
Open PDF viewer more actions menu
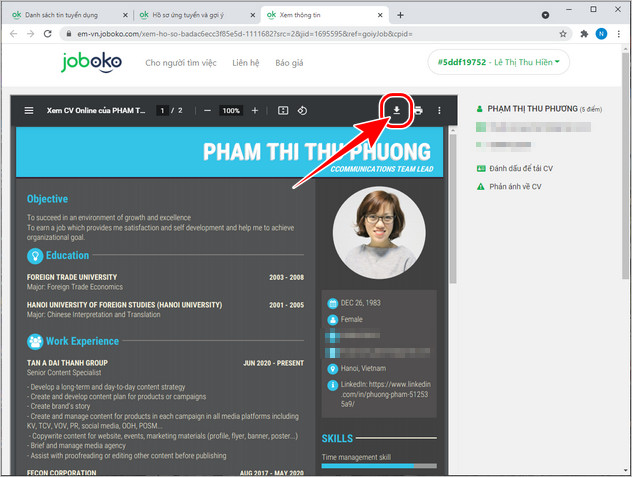(439, 110)
